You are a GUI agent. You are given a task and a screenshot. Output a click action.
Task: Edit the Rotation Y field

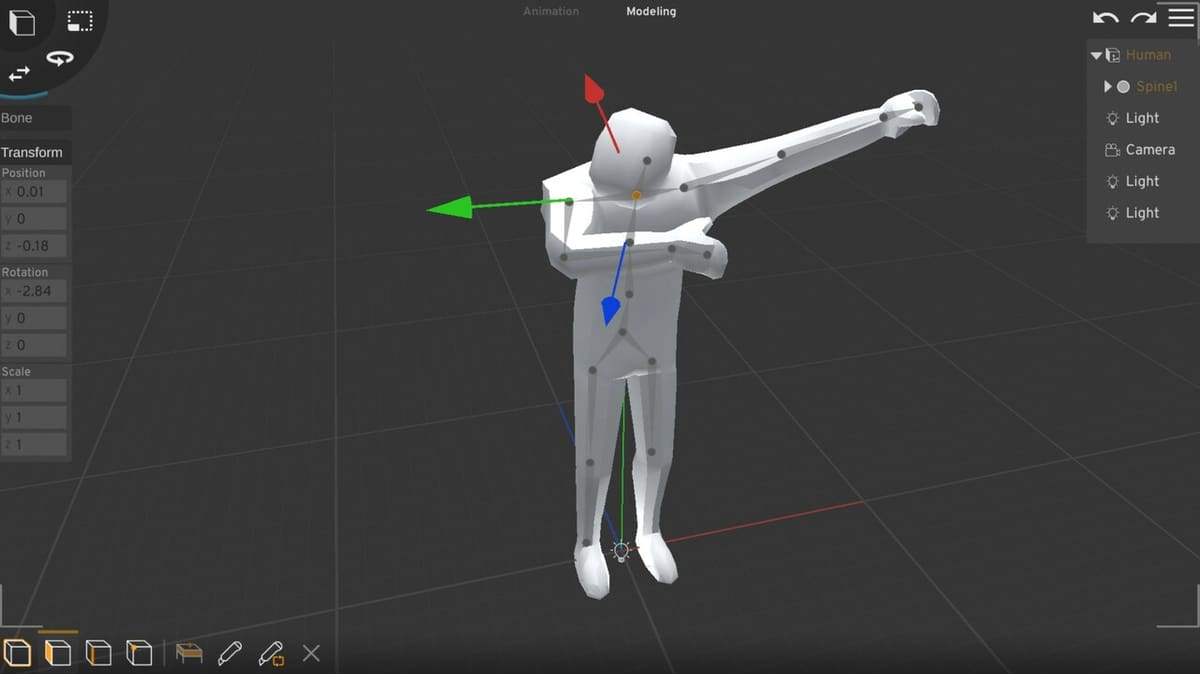tap(34, 318)
